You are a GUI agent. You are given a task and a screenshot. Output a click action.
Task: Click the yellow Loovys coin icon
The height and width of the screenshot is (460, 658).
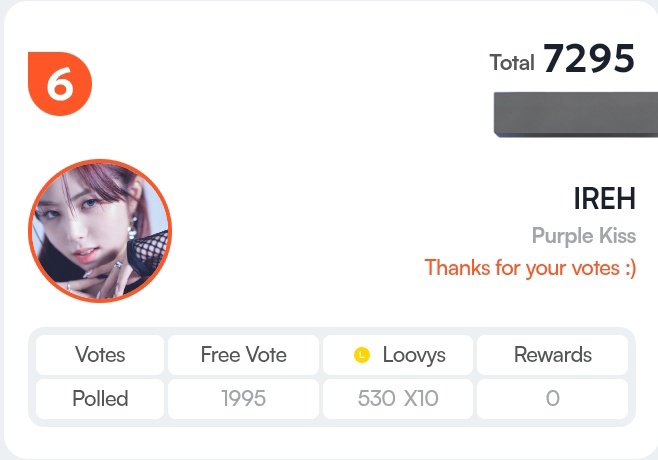point(362,355)
